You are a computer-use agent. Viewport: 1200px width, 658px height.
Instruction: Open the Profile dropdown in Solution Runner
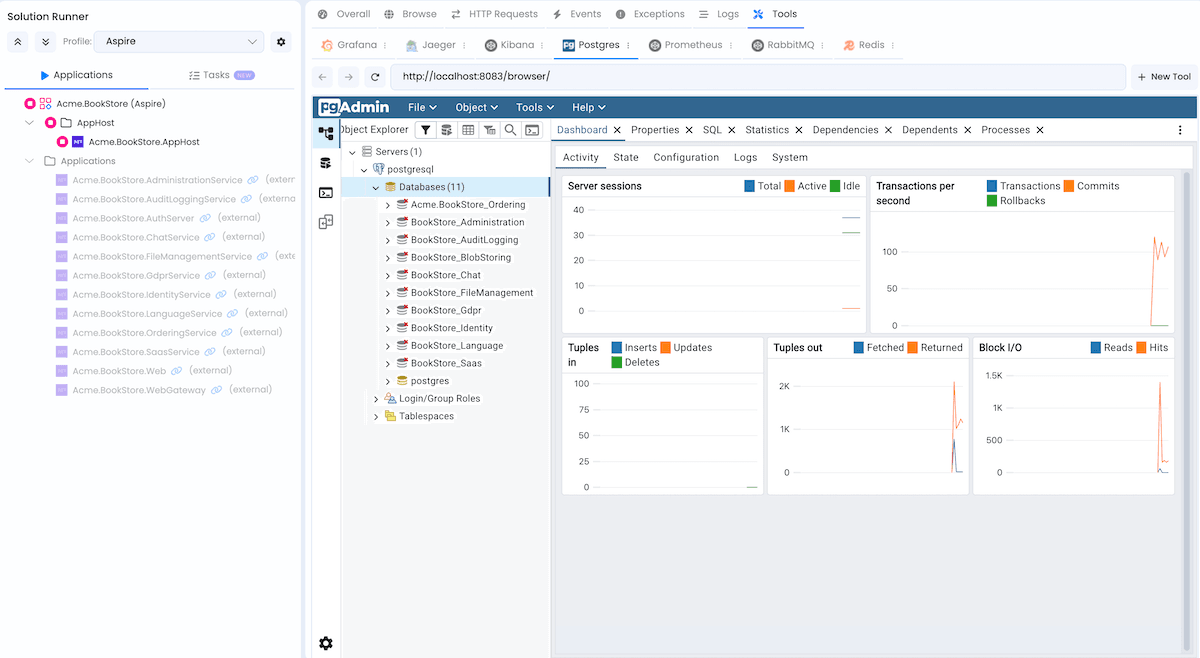tap(178, 42)
